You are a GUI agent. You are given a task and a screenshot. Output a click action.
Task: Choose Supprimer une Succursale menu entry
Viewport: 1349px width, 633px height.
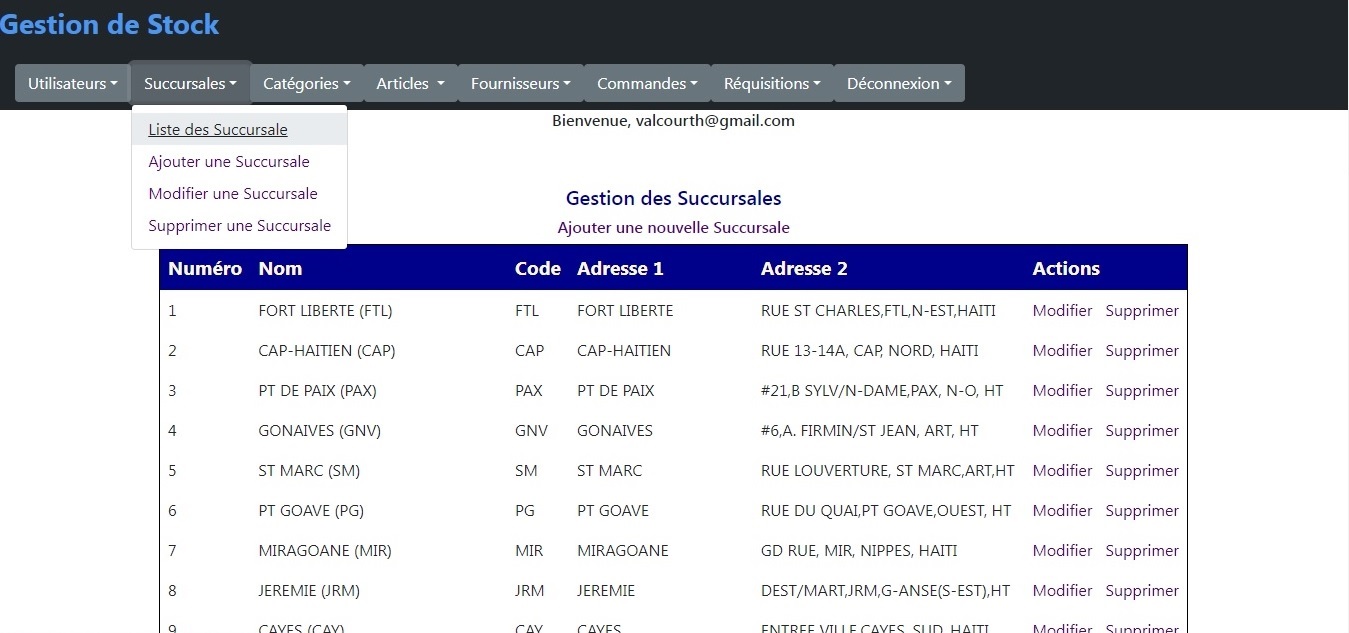(240, 226)
